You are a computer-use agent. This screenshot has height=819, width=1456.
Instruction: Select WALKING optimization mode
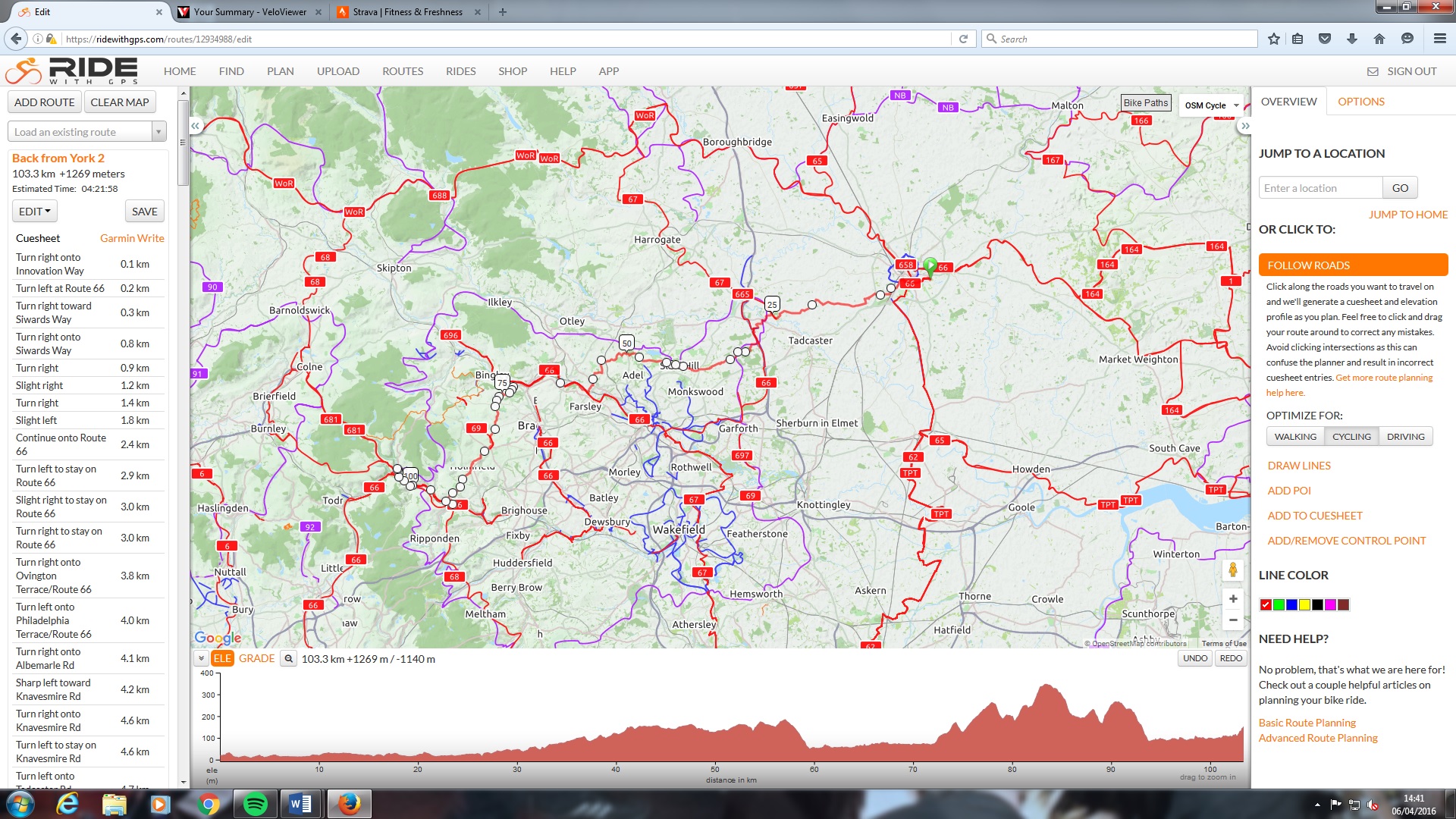pyautogui.click(x=1295, y=437)
